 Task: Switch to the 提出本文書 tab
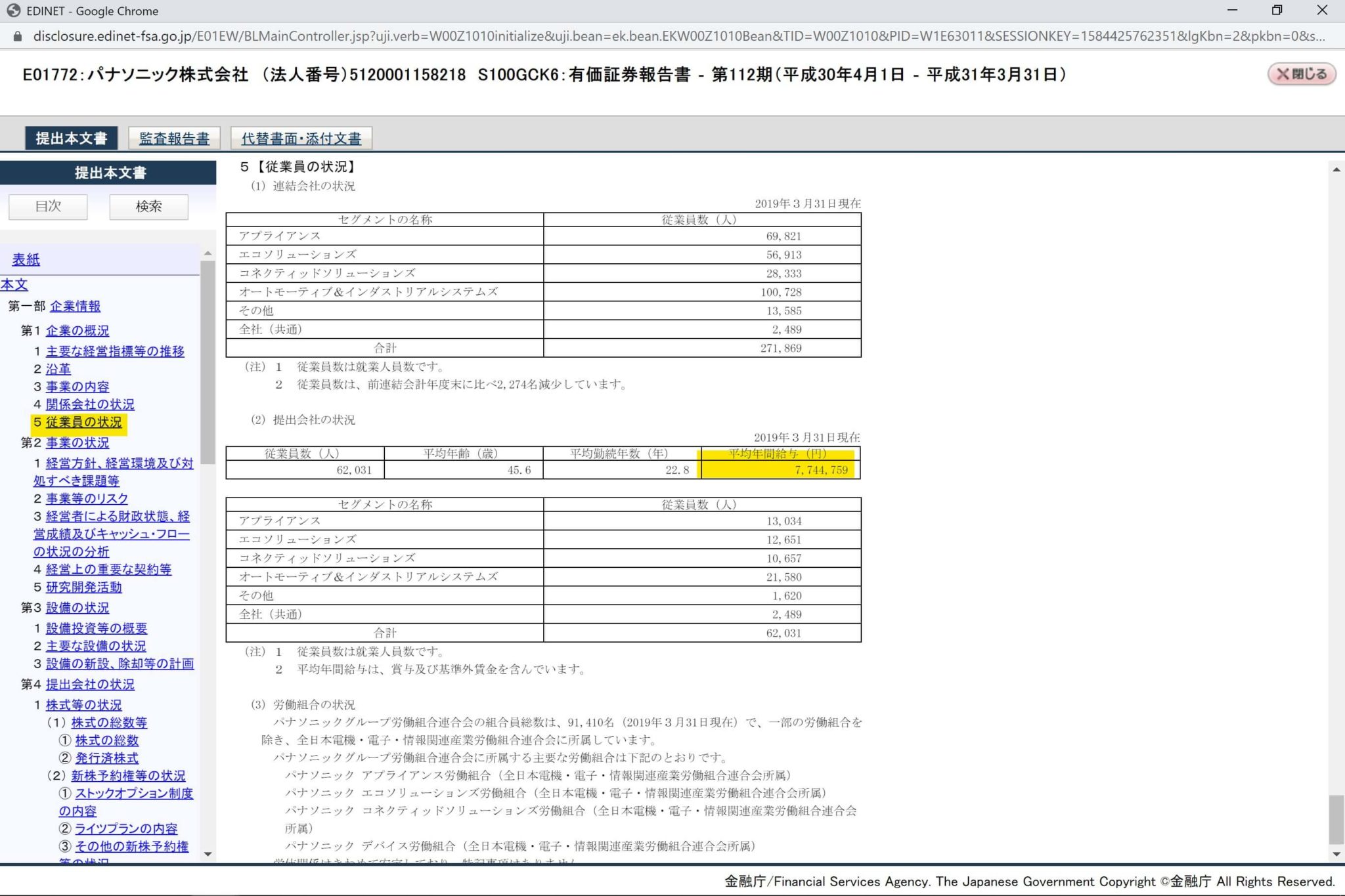(x=71, y=139)
